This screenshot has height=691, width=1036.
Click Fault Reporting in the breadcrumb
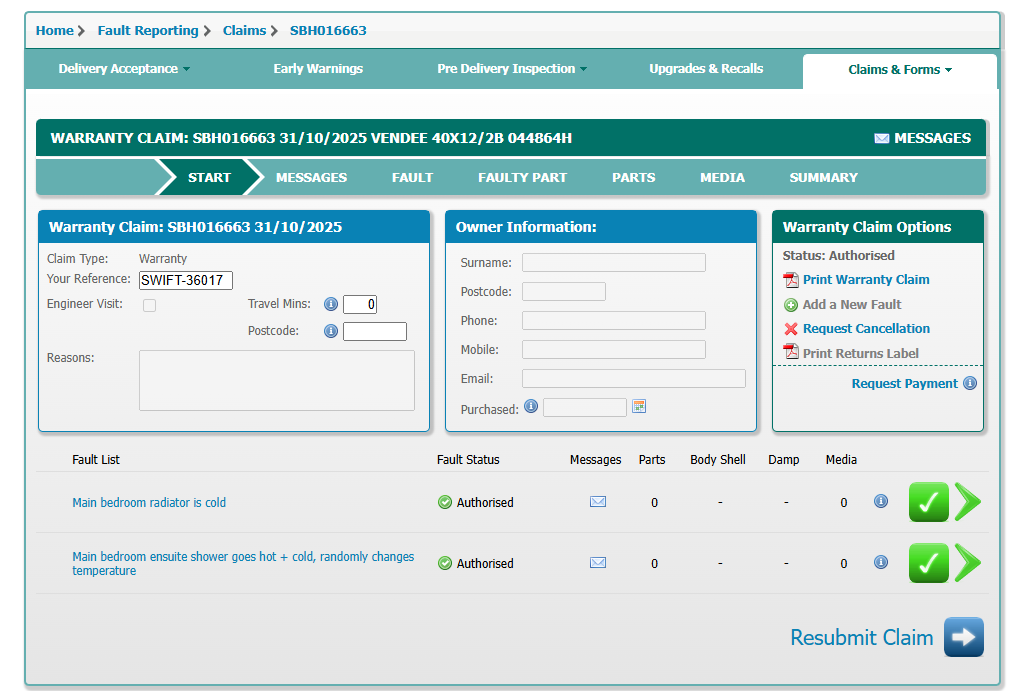point(148,31)
